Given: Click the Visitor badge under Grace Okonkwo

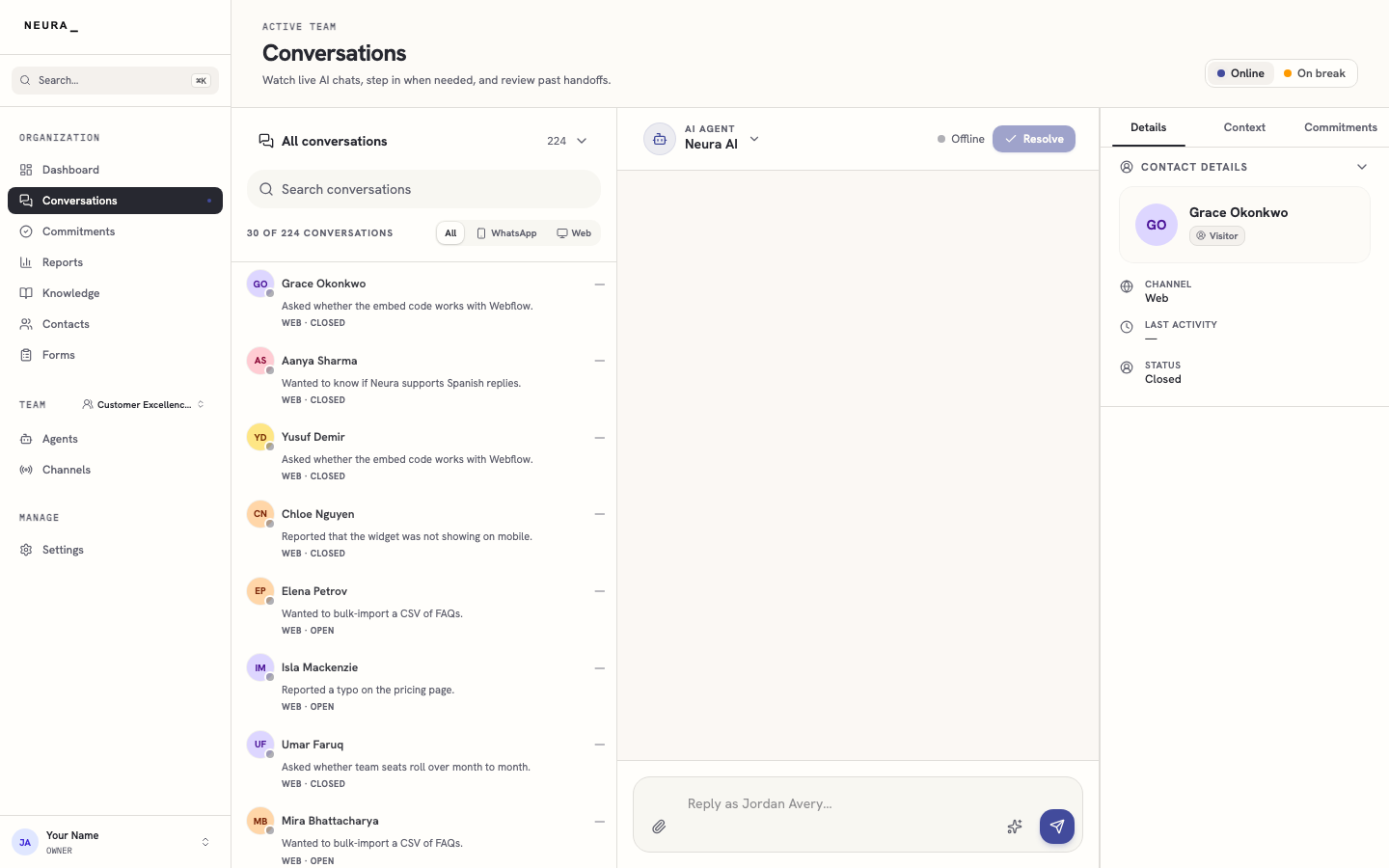Looking at the screenshot, I should point(1217,236).
